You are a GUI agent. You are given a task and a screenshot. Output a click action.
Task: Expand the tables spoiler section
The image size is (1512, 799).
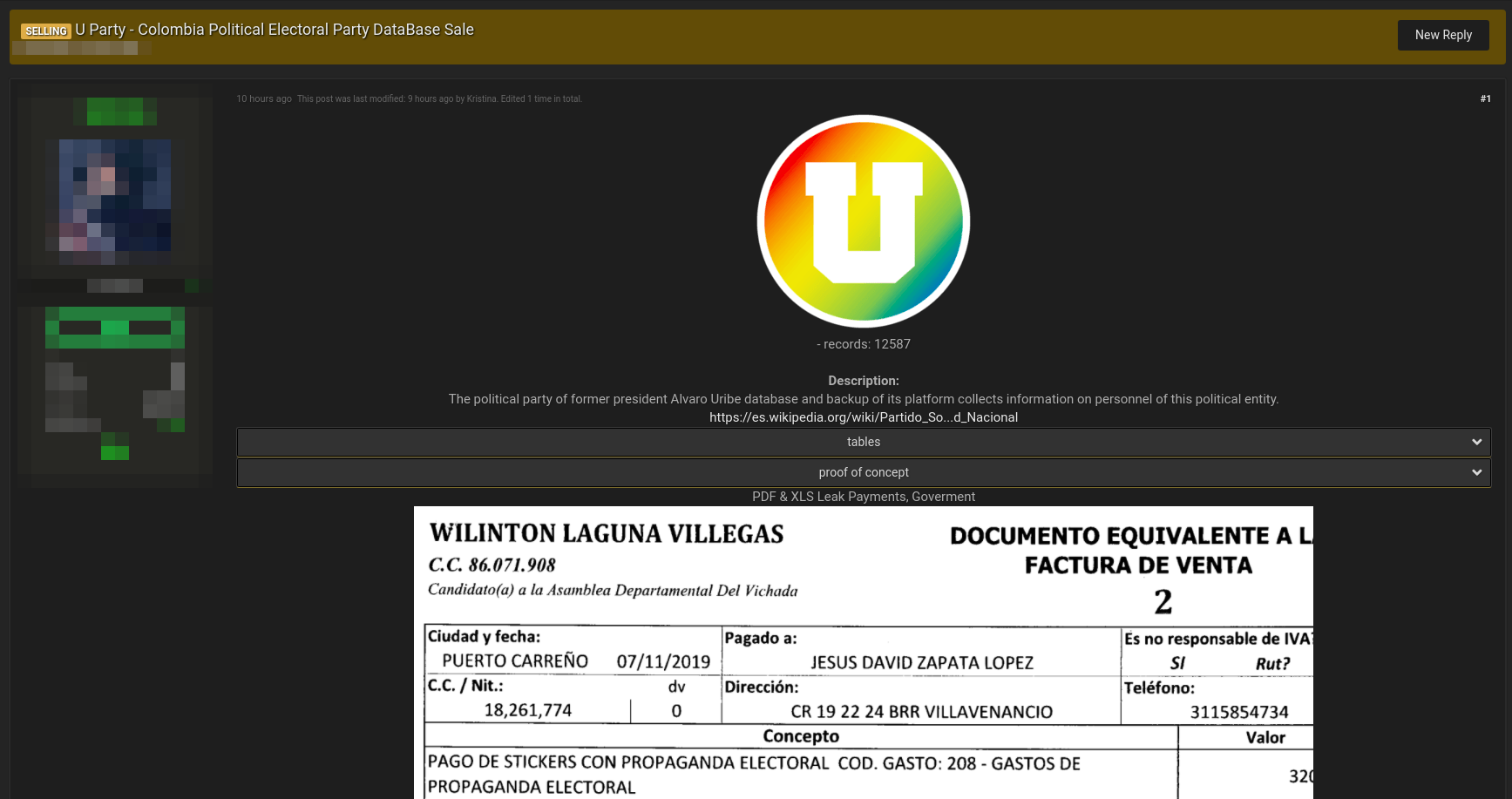pyautogui.click(x=863, y=442)
